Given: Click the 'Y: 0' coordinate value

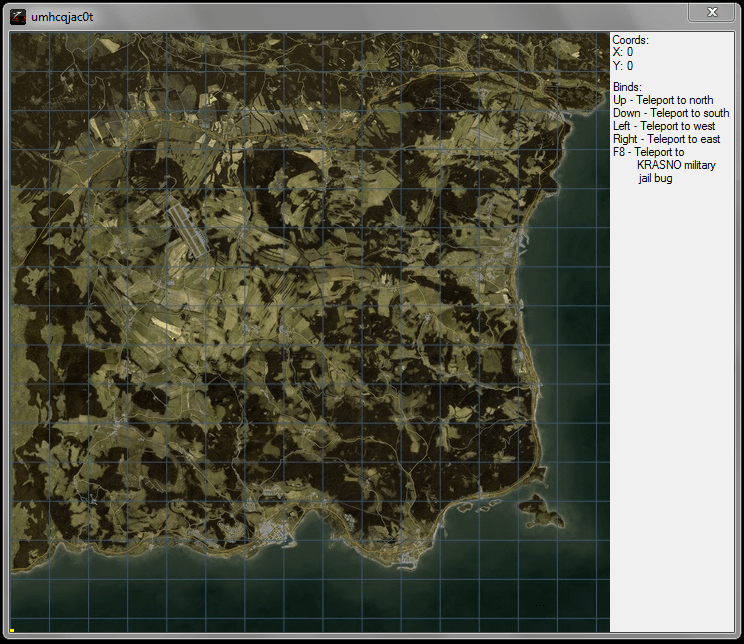Looking at the screenshot, I should point(623,66).
